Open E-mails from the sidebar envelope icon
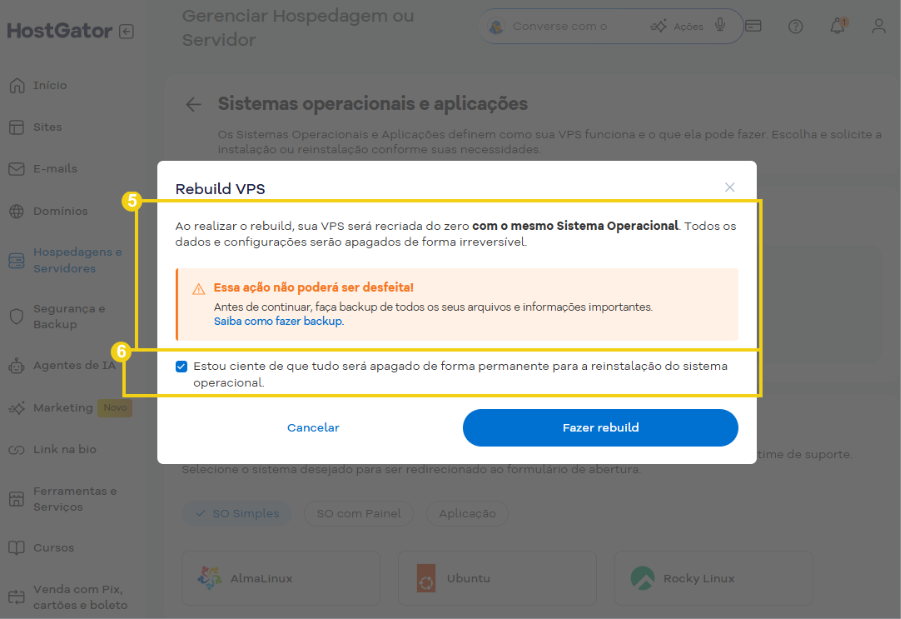Image resolution: width=901 pixels, height=619 pixels. pyautogui.click(x=15, y=169)
